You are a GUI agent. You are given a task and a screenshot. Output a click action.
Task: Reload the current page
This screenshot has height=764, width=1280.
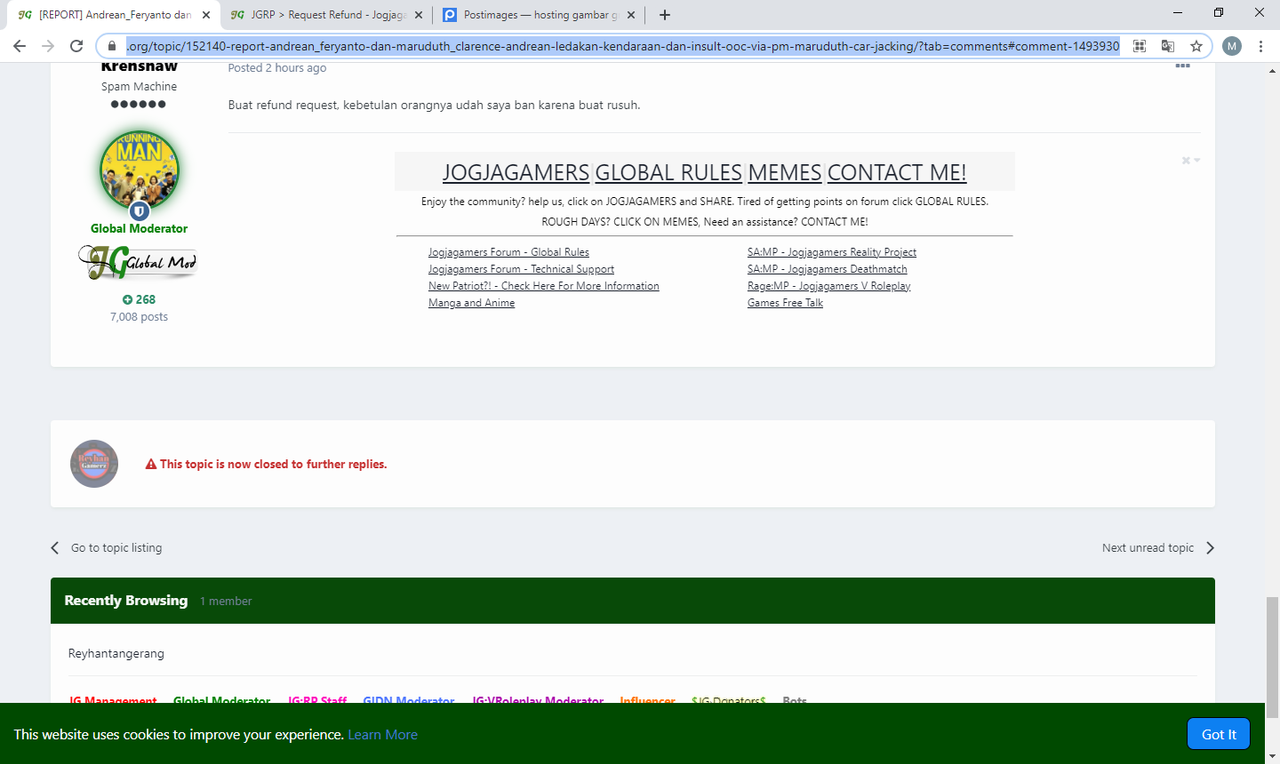point(76,46)
